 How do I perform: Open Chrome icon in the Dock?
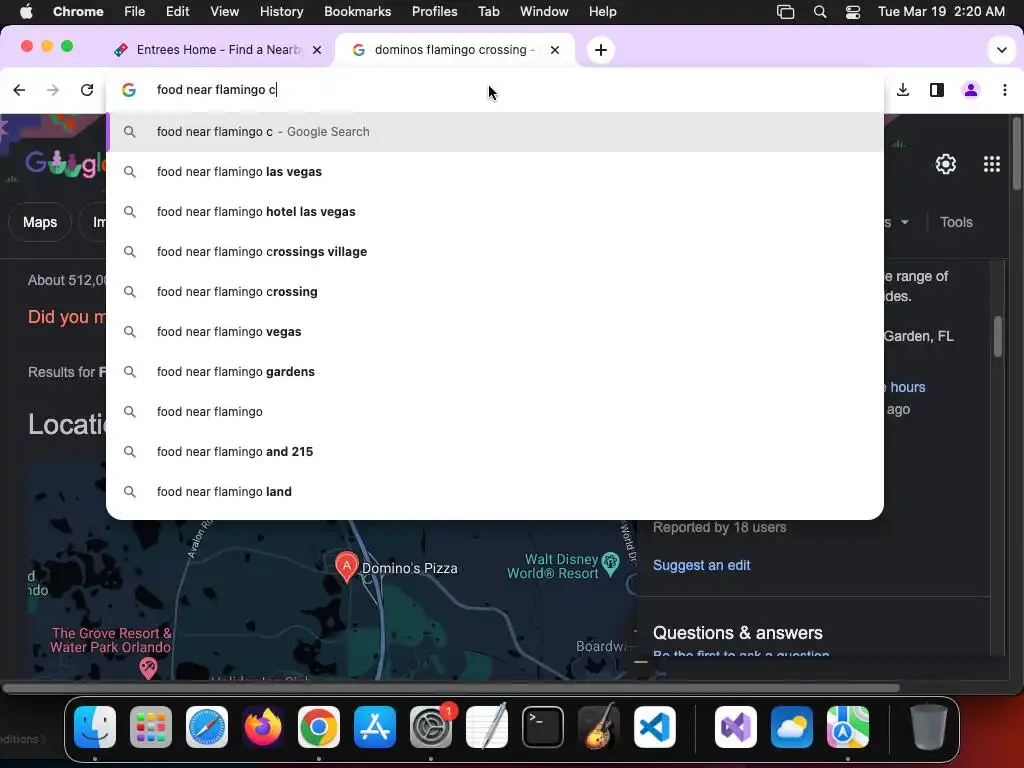(319, 727)
